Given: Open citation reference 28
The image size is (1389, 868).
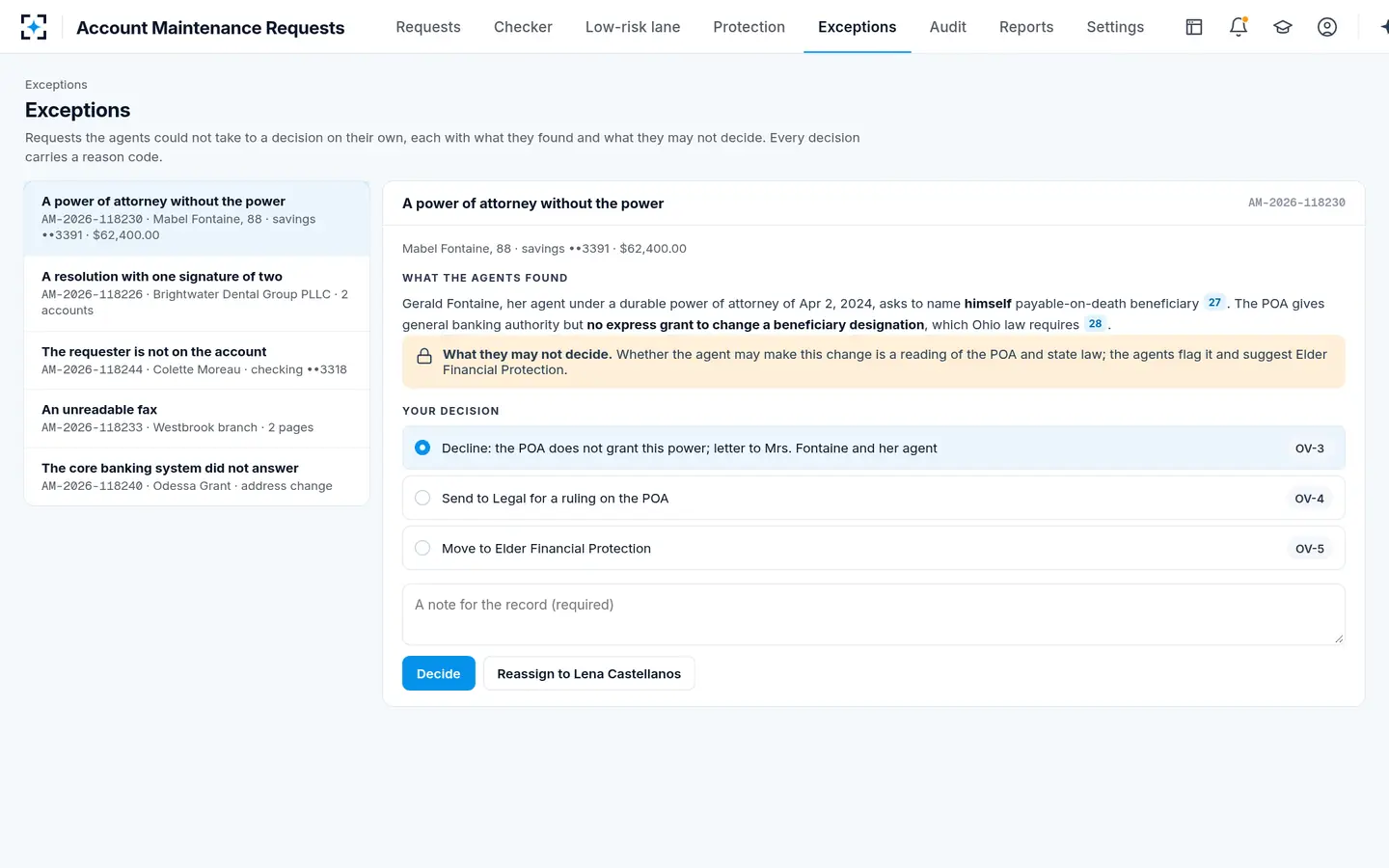Looking at the screenshot, I should tap(1095, 324).
